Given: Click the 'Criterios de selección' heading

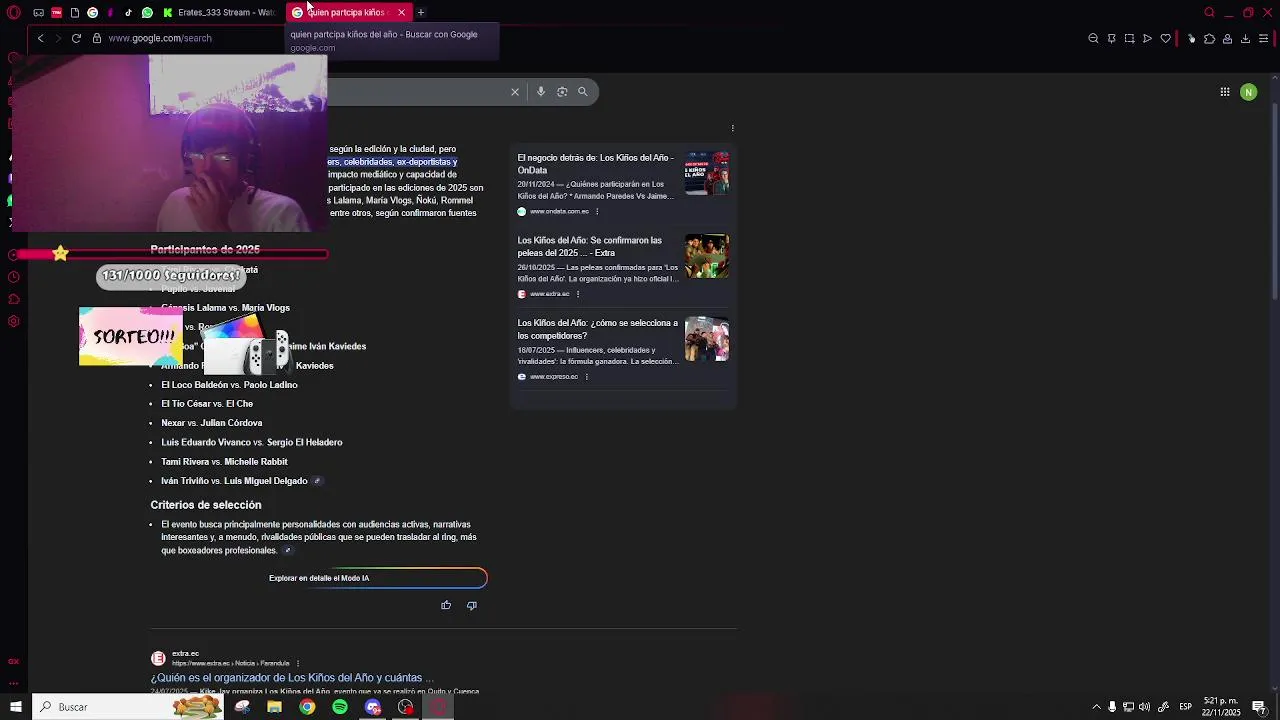Looking at the screenshot, I should [206, 505].
